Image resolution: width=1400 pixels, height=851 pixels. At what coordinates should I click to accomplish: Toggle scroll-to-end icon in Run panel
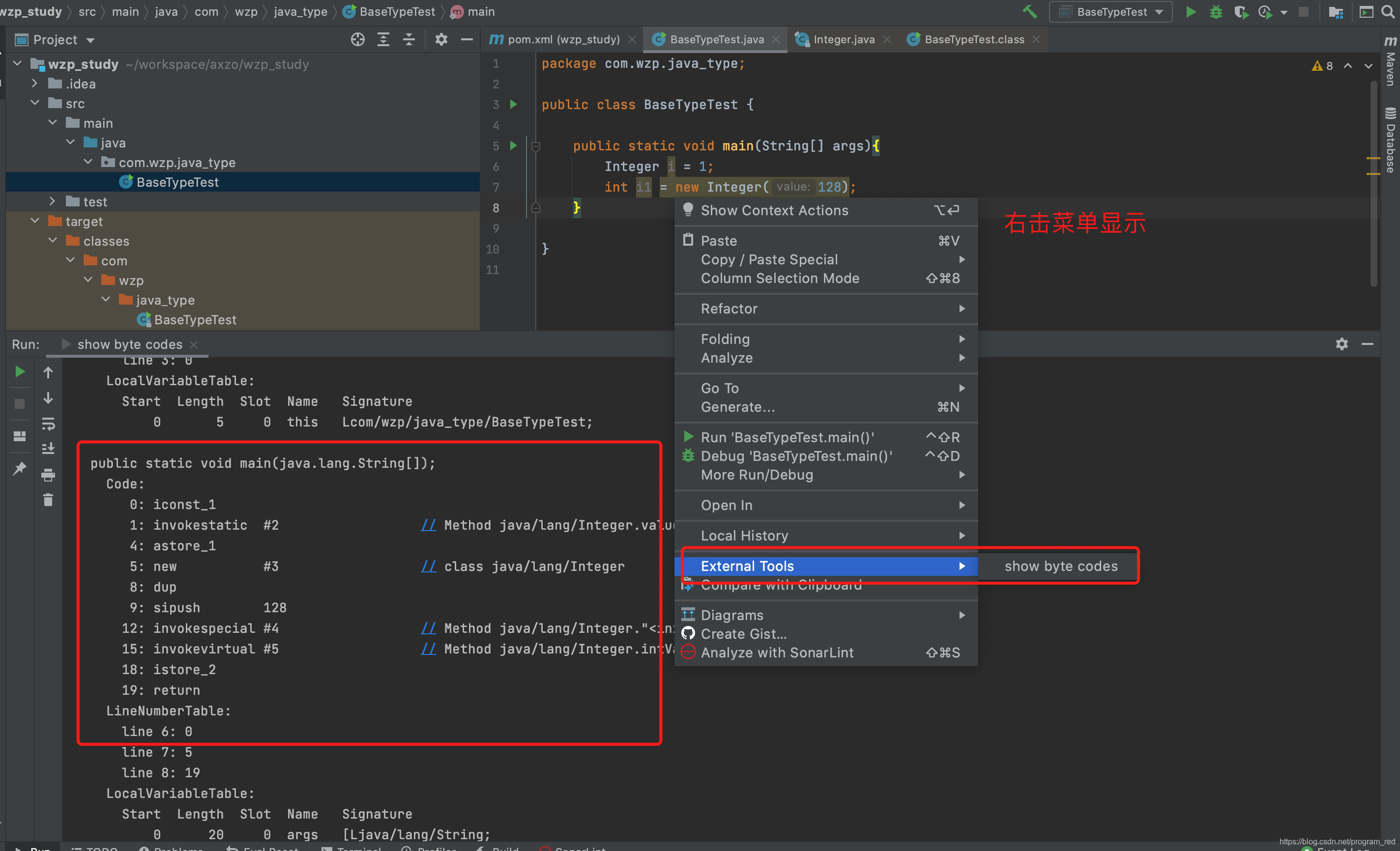[48, 449]
